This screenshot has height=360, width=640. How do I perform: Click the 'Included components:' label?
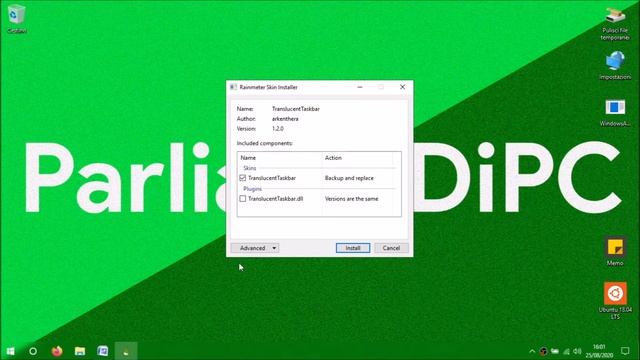click(265, 143)
